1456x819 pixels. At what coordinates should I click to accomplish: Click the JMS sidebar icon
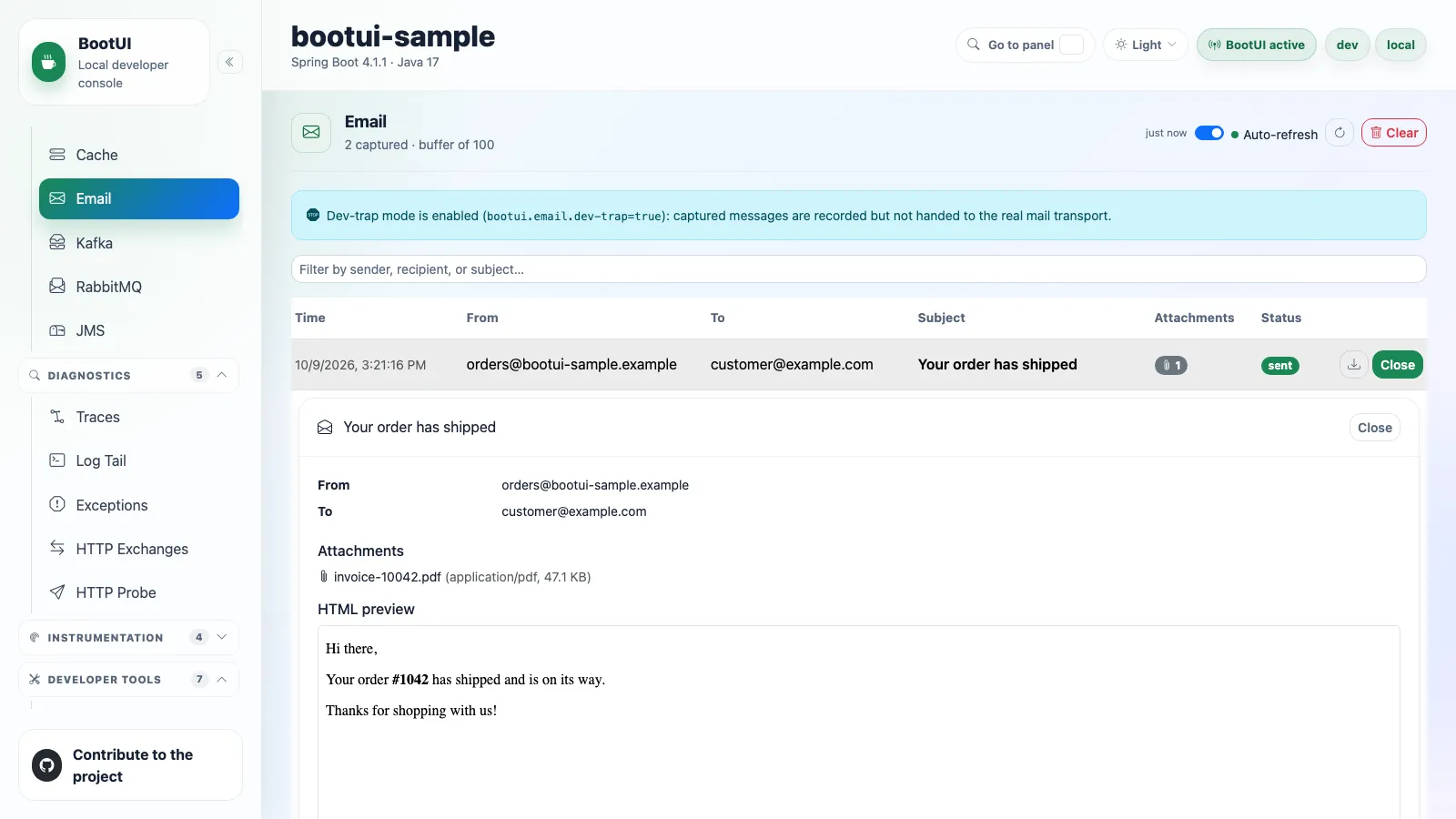57,330
